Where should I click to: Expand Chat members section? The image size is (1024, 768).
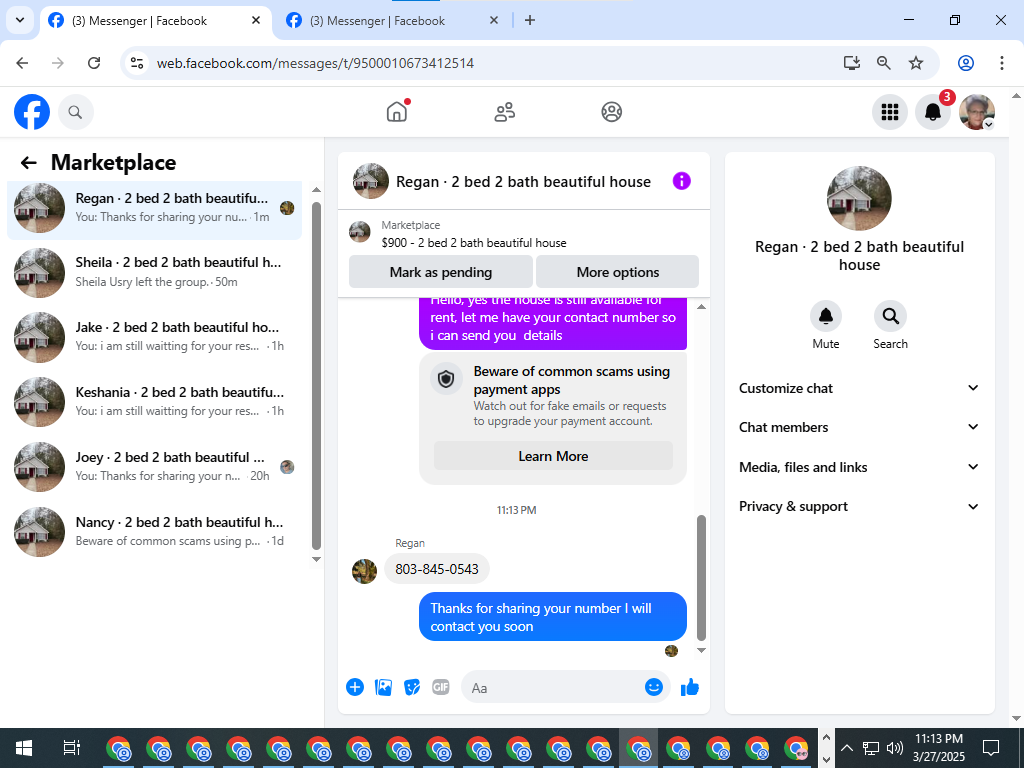pyautogui.click(x=859, y=427)
